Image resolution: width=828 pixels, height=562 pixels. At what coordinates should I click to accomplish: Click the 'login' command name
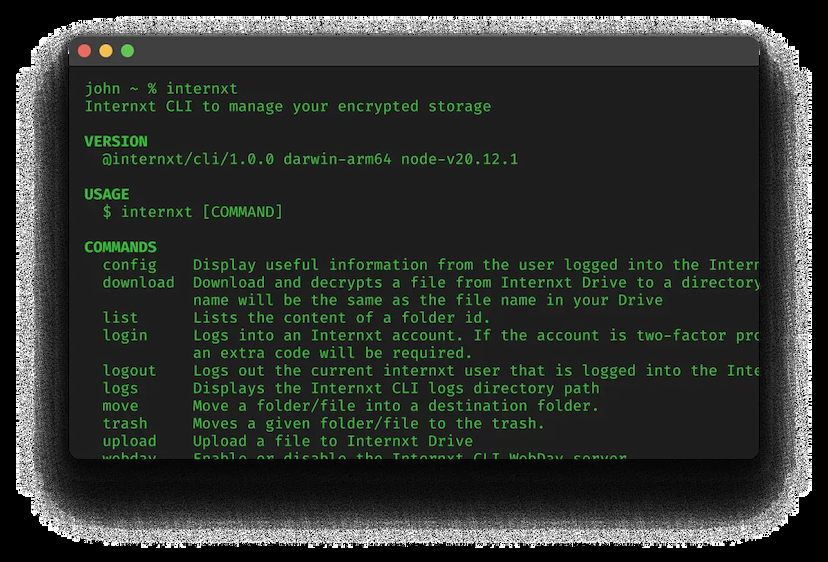[125, 335]
